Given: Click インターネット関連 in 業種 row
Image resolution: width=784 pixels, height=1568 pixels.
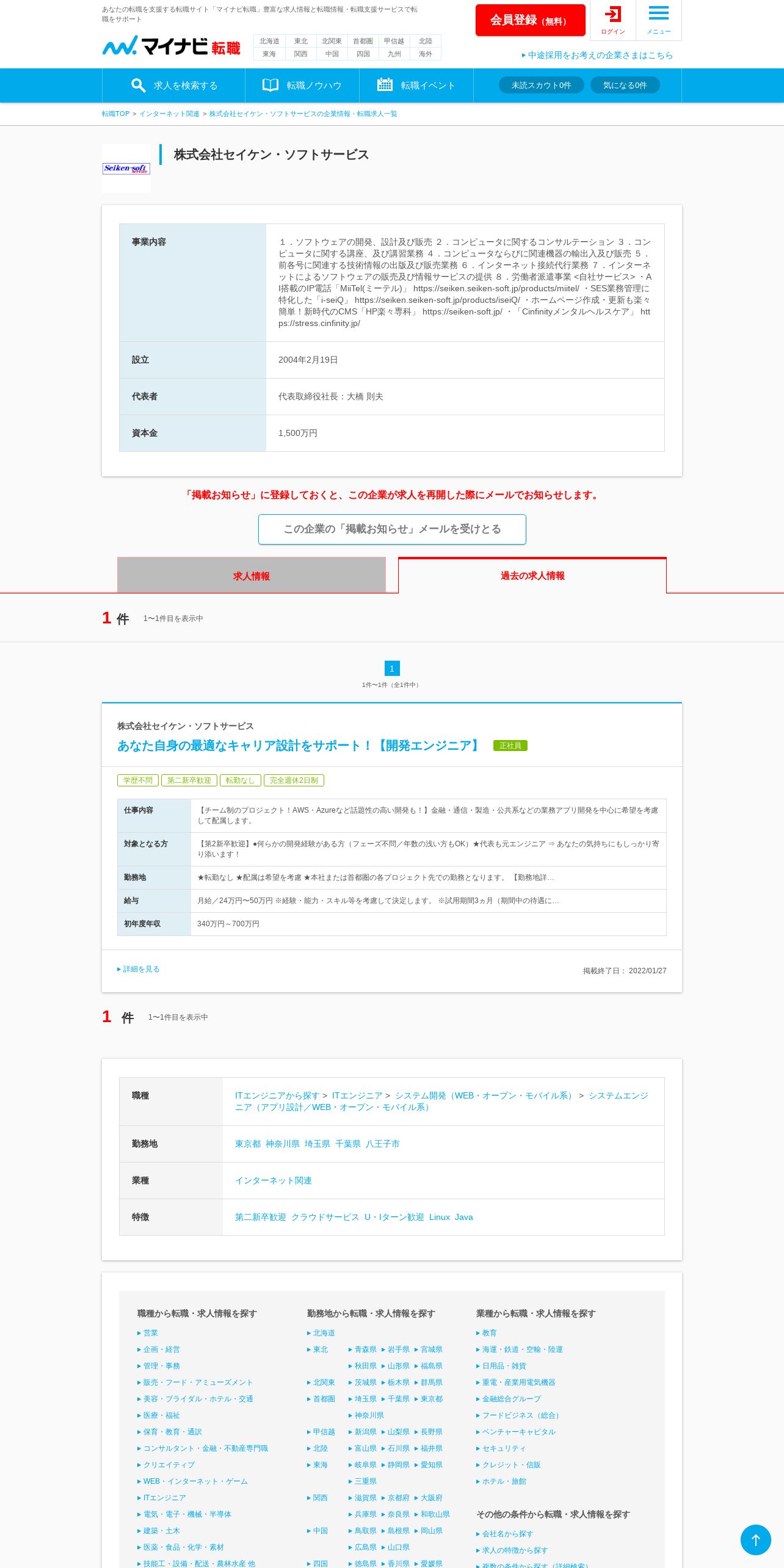Looking at the screenshot, I should pos(274,1180).
